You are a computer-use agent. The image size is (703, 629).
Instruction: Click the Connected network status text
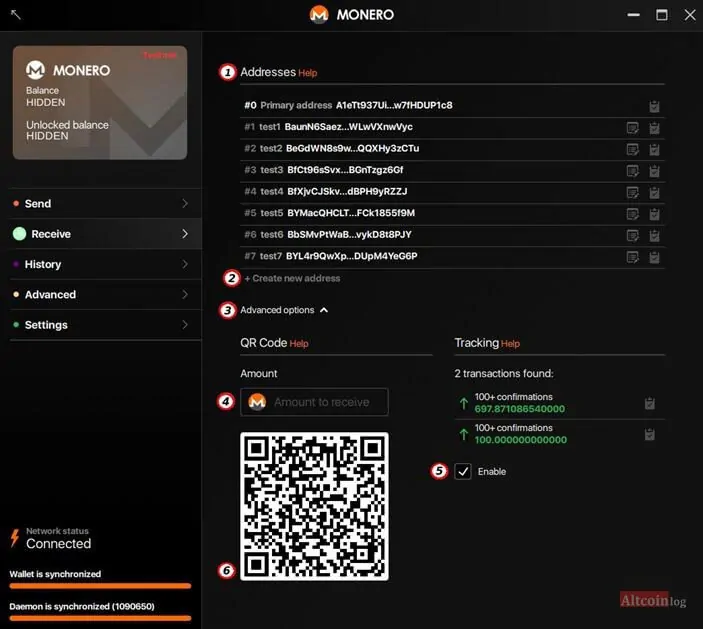click(58, 544)
